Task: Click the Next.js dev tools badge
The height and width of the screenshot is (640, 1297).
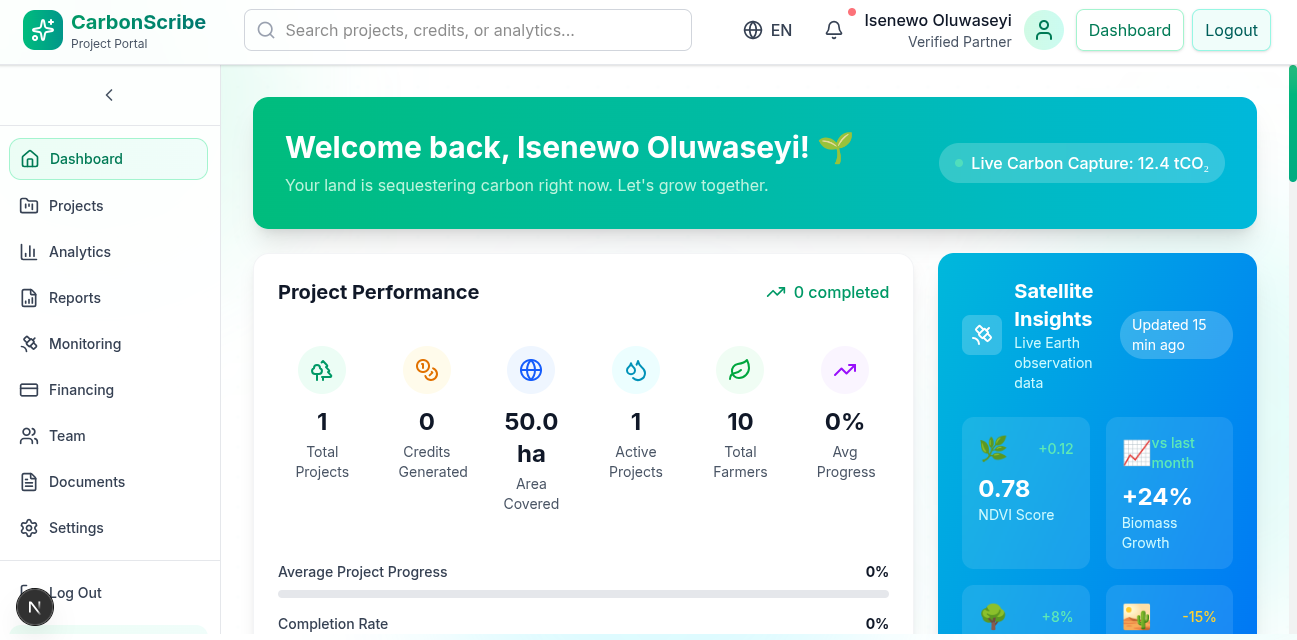Action: point(35,607)
